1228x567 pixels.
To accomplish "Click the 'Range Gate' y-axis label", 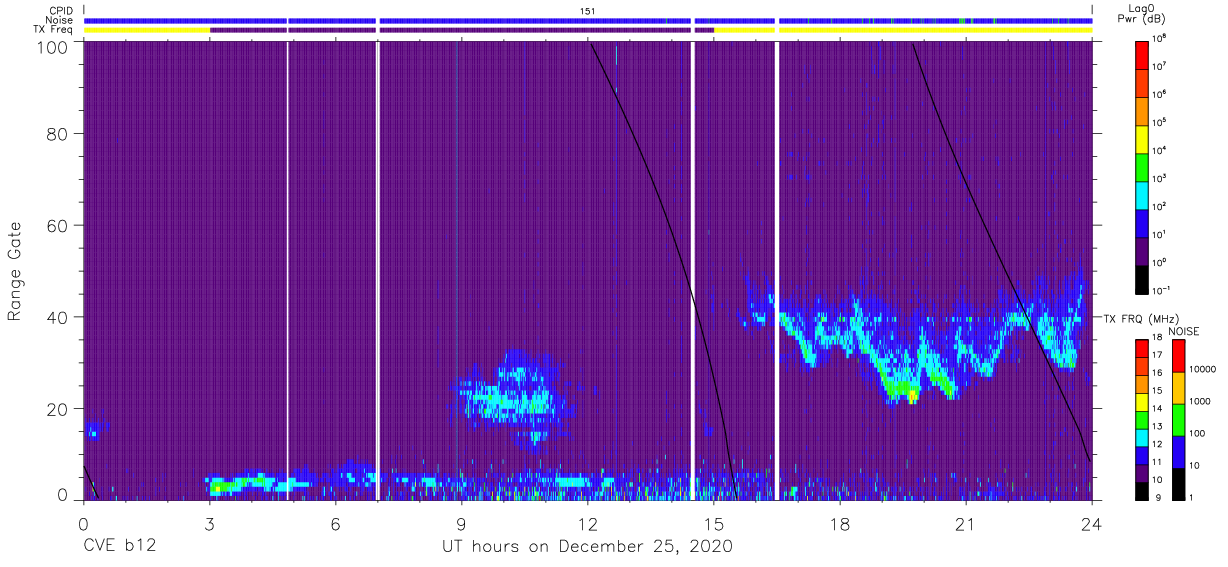I will pos(15,272).
